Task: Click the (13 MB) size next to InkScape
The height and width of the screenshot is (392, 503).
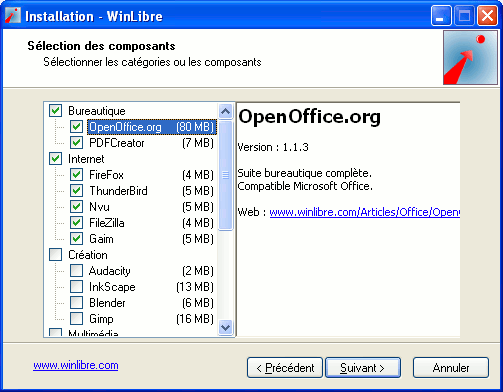Action: [x=195, y=287]
